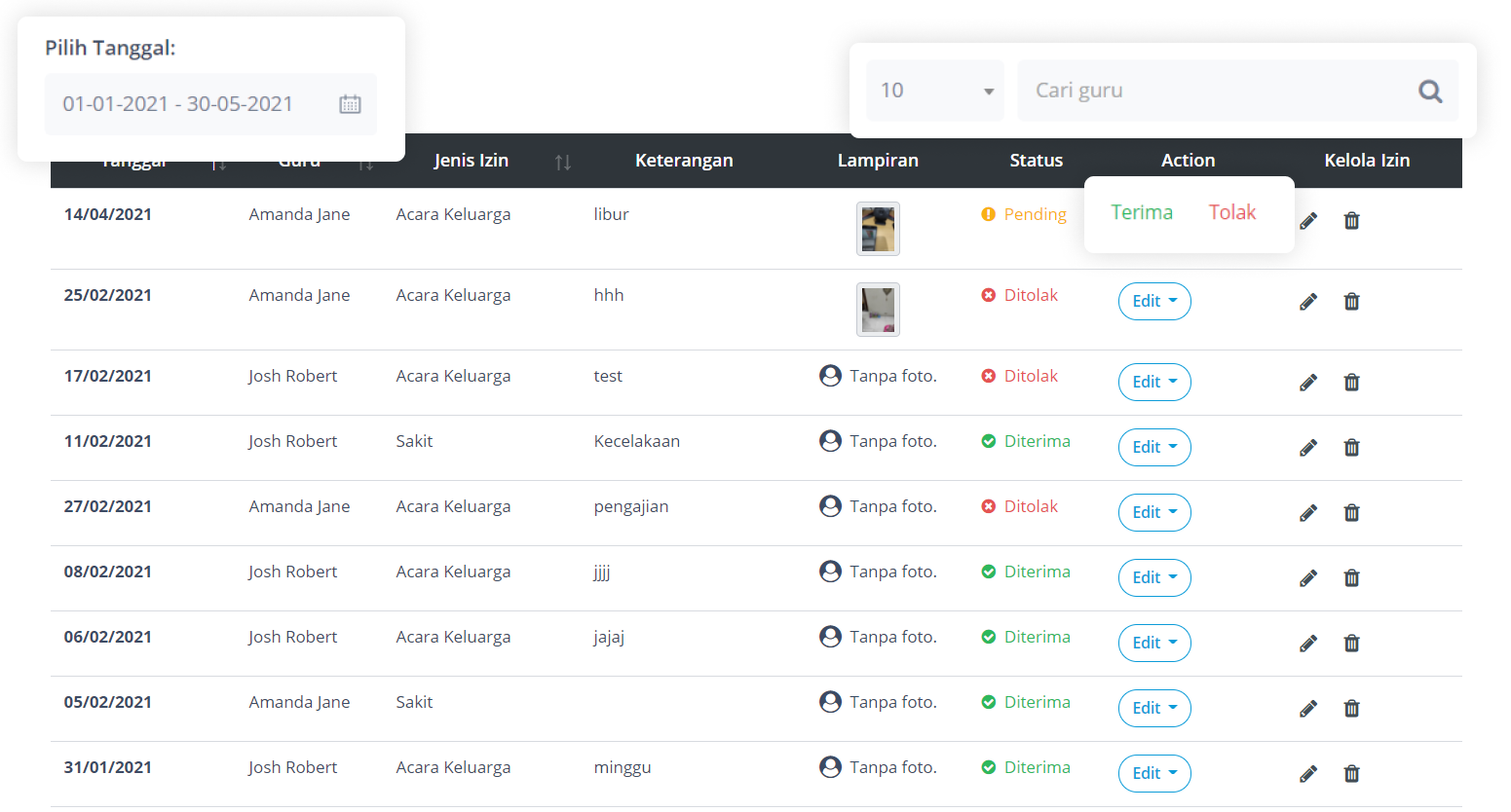Expand Edit dropdown in 05/02/2021 row

(1153, 709)
